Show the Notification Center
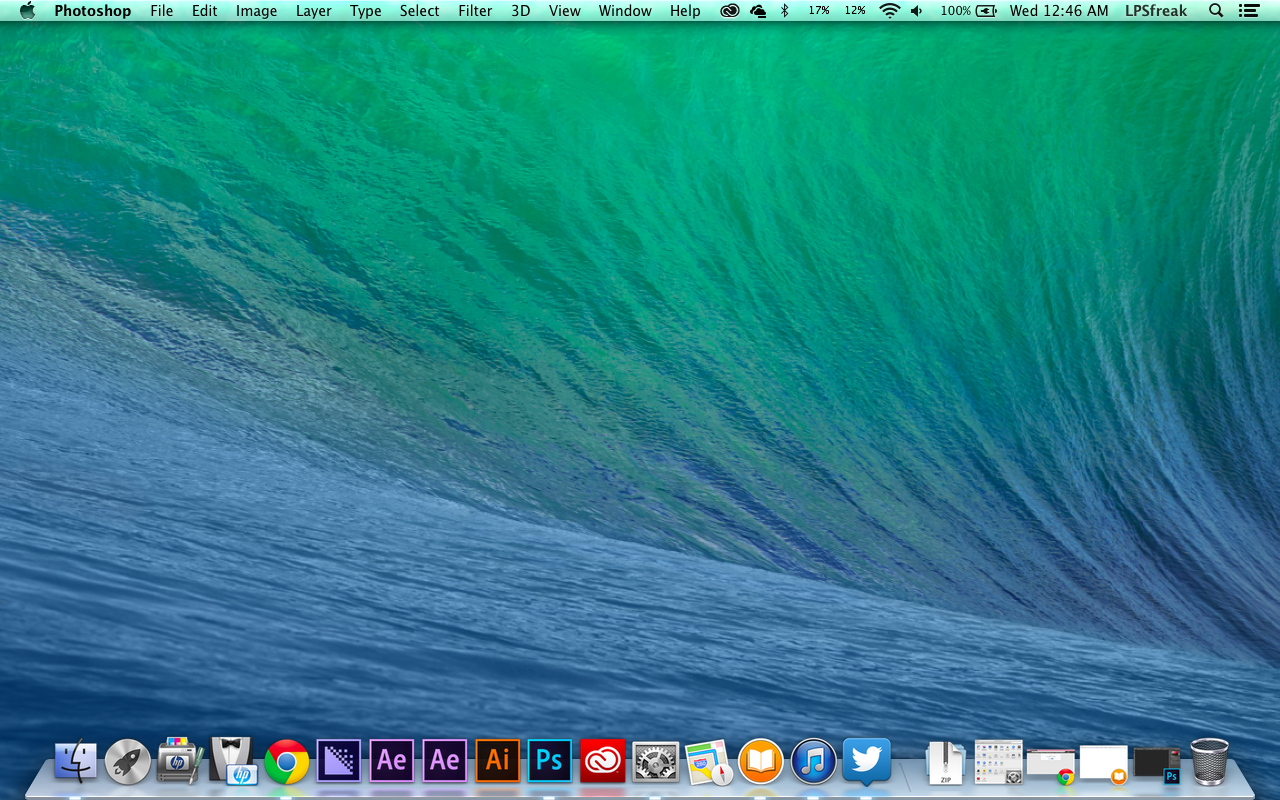Screen dimensions: 1280x800 click(1248, 11)
